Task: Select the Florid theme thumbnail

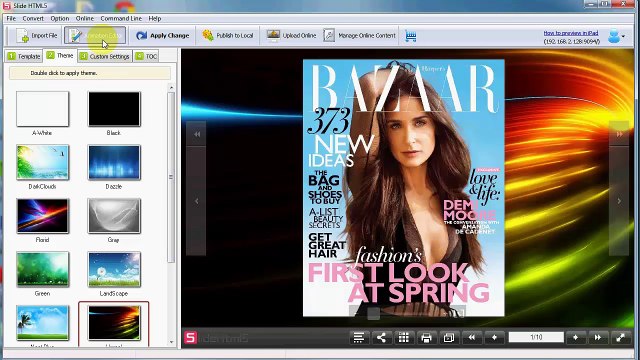Action: tap(42, 216)
